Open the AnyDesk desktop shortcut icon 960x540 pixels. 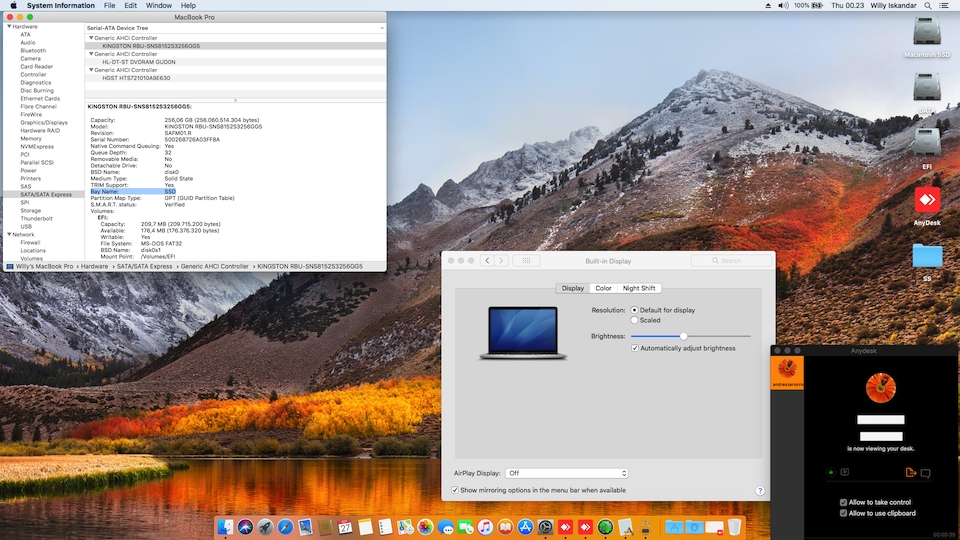tap(927, 200)
